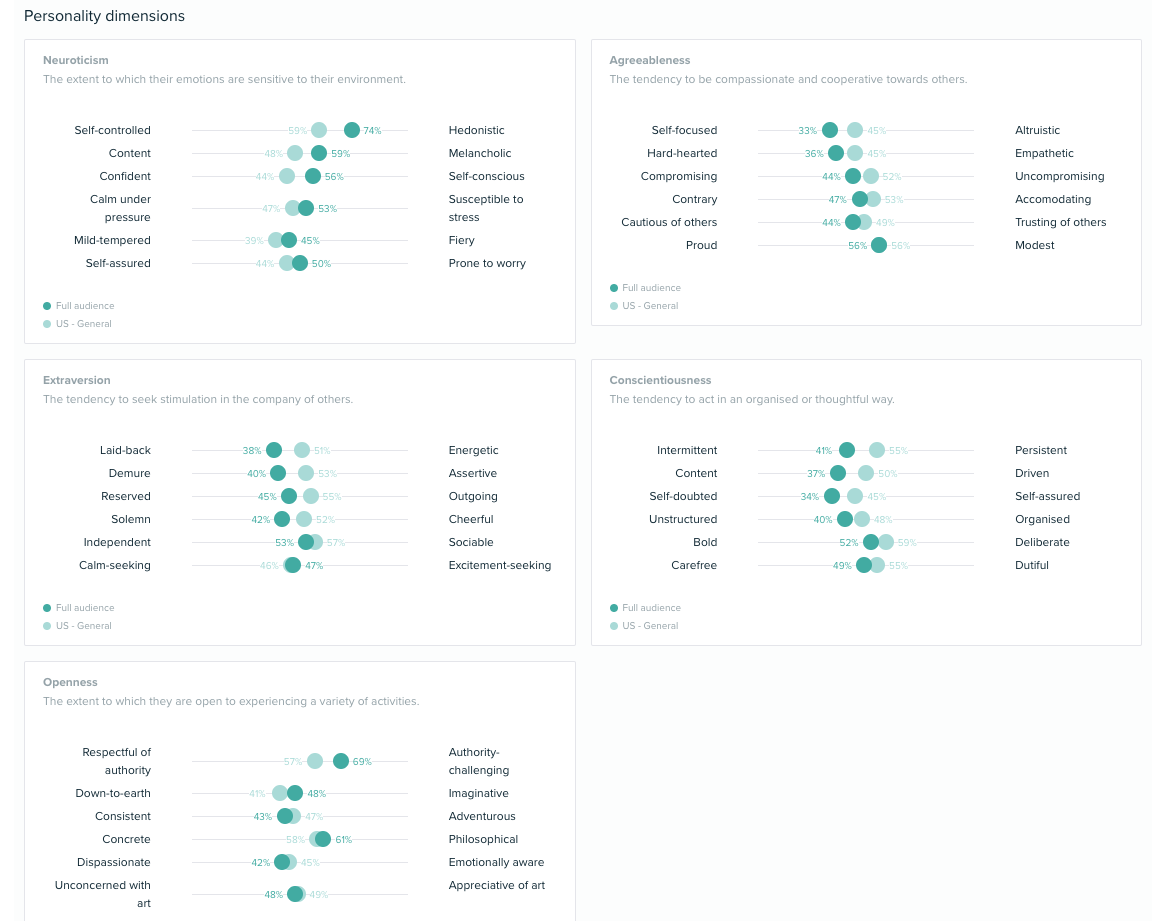This screenshot has width=1170, height=921.
Task: Click the Neuroticism card heading
Action: [x=76, y=60]
